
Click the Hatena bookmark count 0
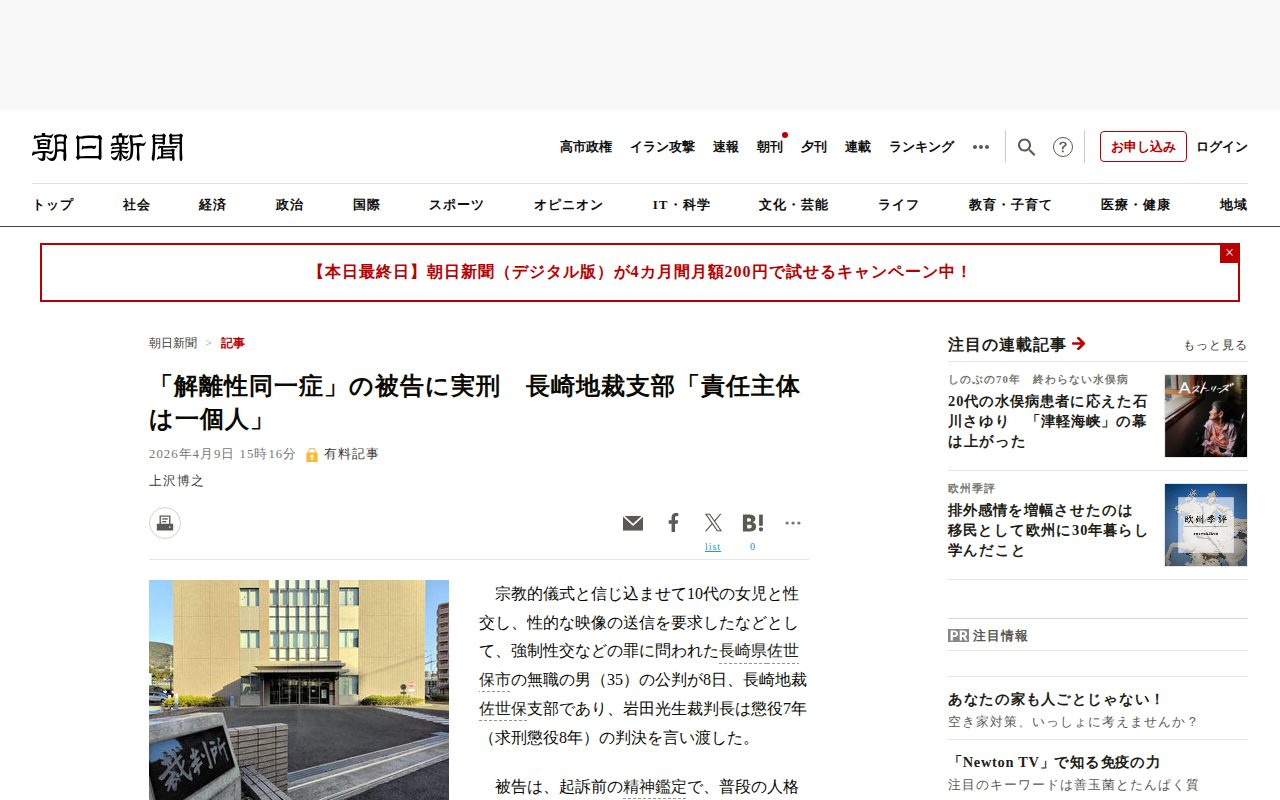[x=753, y=547]
